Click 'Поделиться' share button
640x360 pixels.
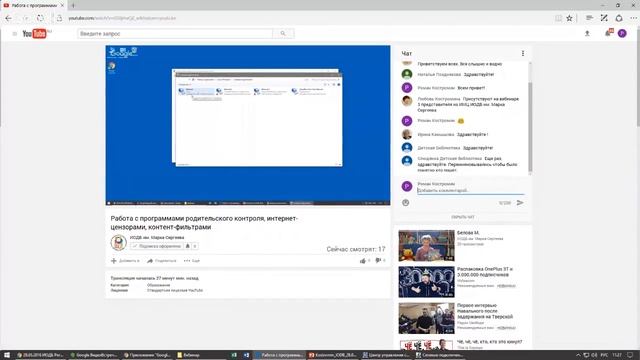click(x=162, y=261)
